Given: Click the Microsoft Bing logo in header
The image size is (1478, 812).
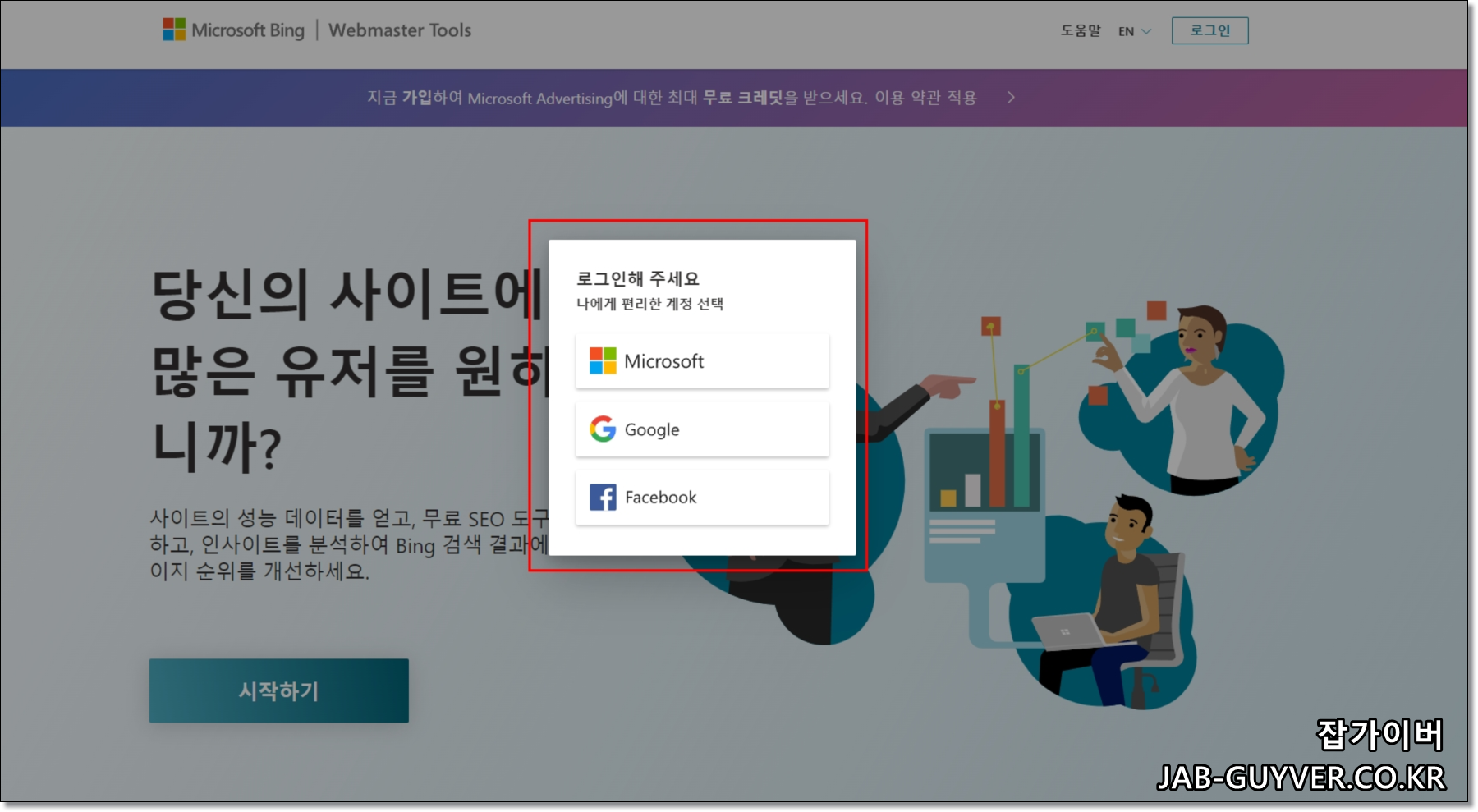Looking at the screenshot, I should pyautogui.click(x=233, y=30).
